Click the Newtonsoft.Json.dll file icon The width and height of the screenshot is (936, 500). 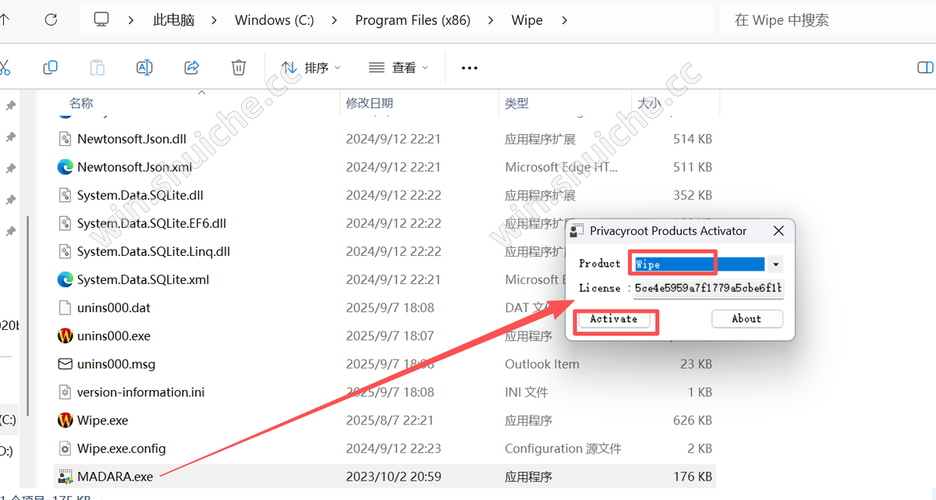pos(64,139)
